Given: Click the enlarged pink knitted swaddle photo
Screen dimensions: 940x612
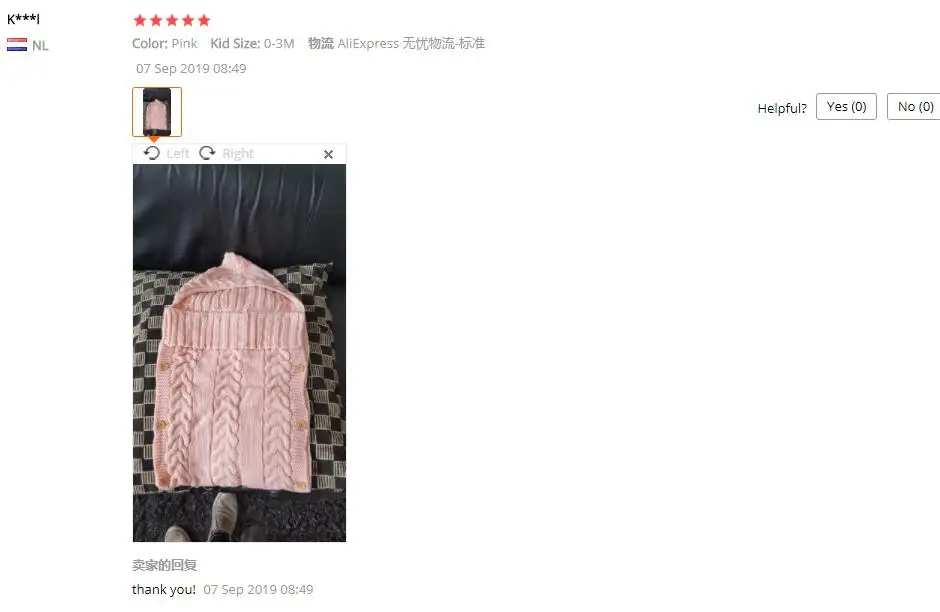Looking at the screenshot, I should (x=239, y=353).
